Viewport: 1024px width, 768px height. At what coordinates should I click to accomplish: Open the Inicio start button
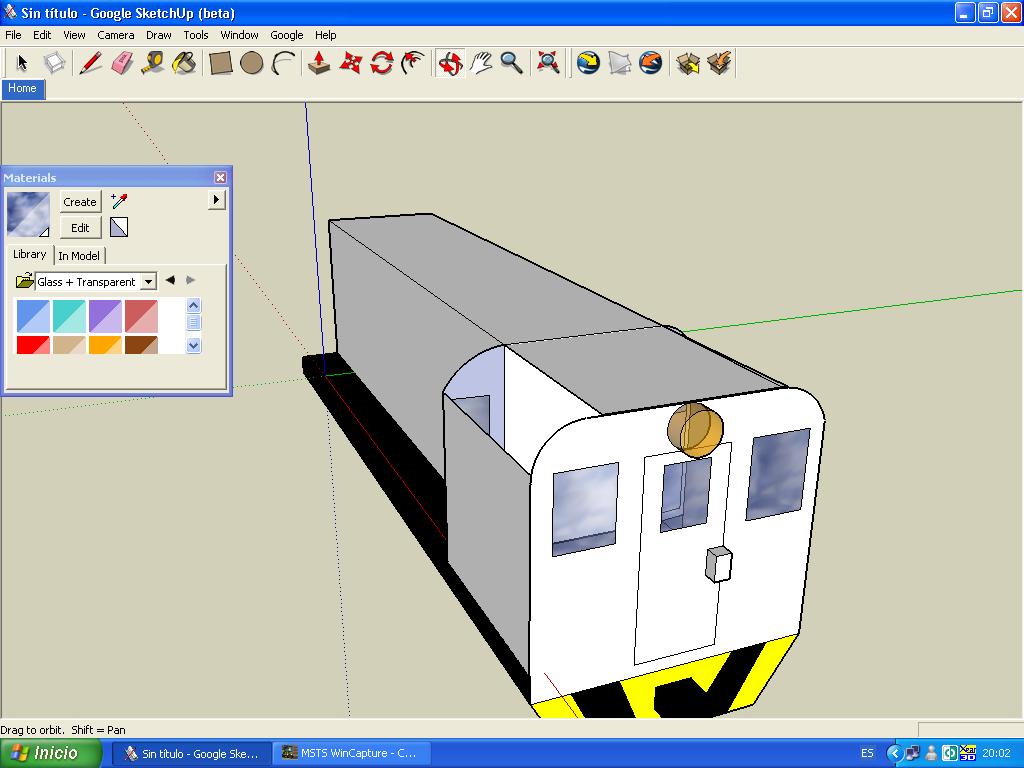pyautogui.click(x=52, y=753)
